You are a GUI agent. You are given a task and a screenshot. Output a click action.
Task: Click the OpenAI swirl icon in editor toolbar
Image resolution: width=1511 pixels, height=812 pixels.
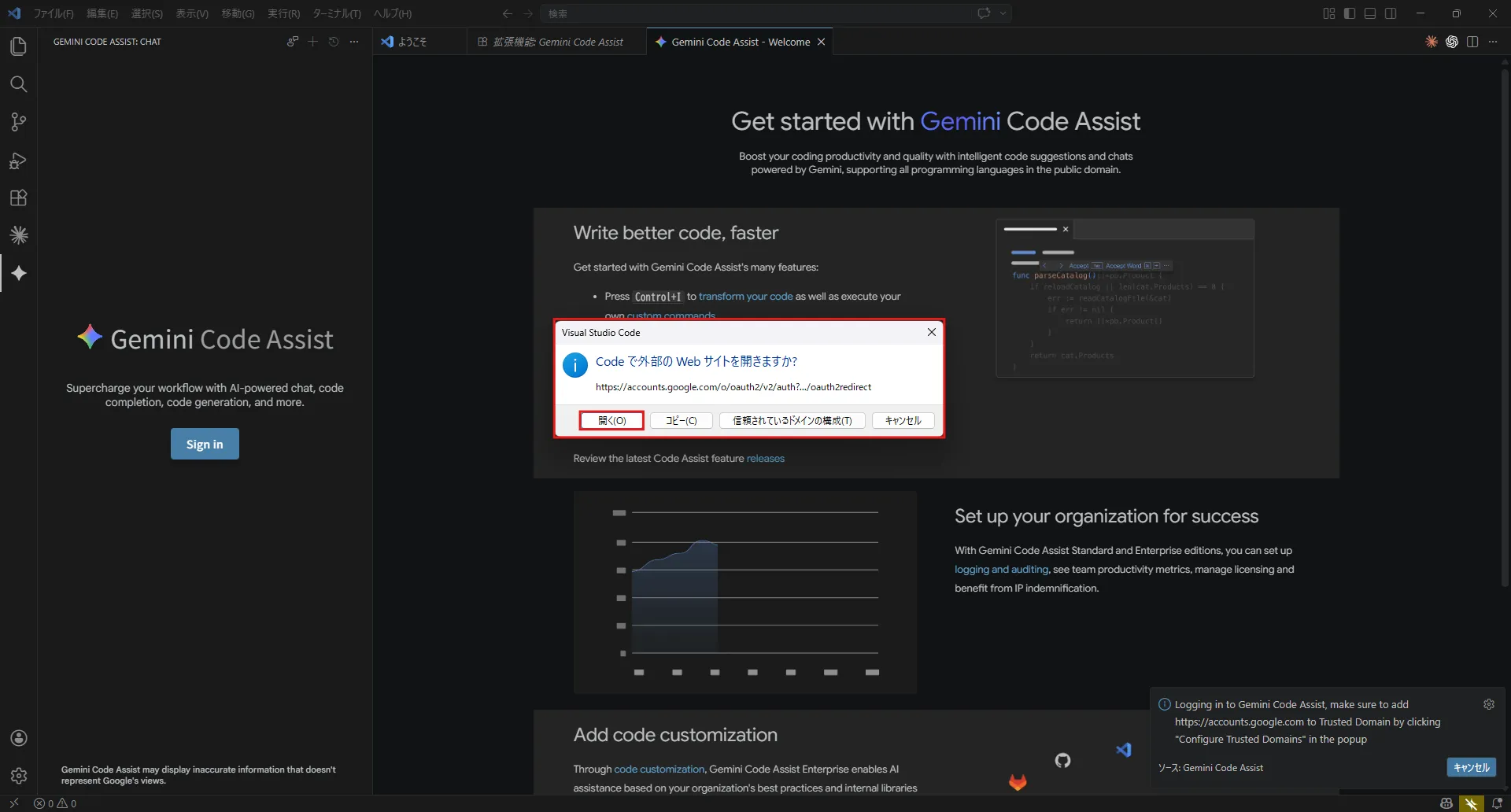[1452, 42]
